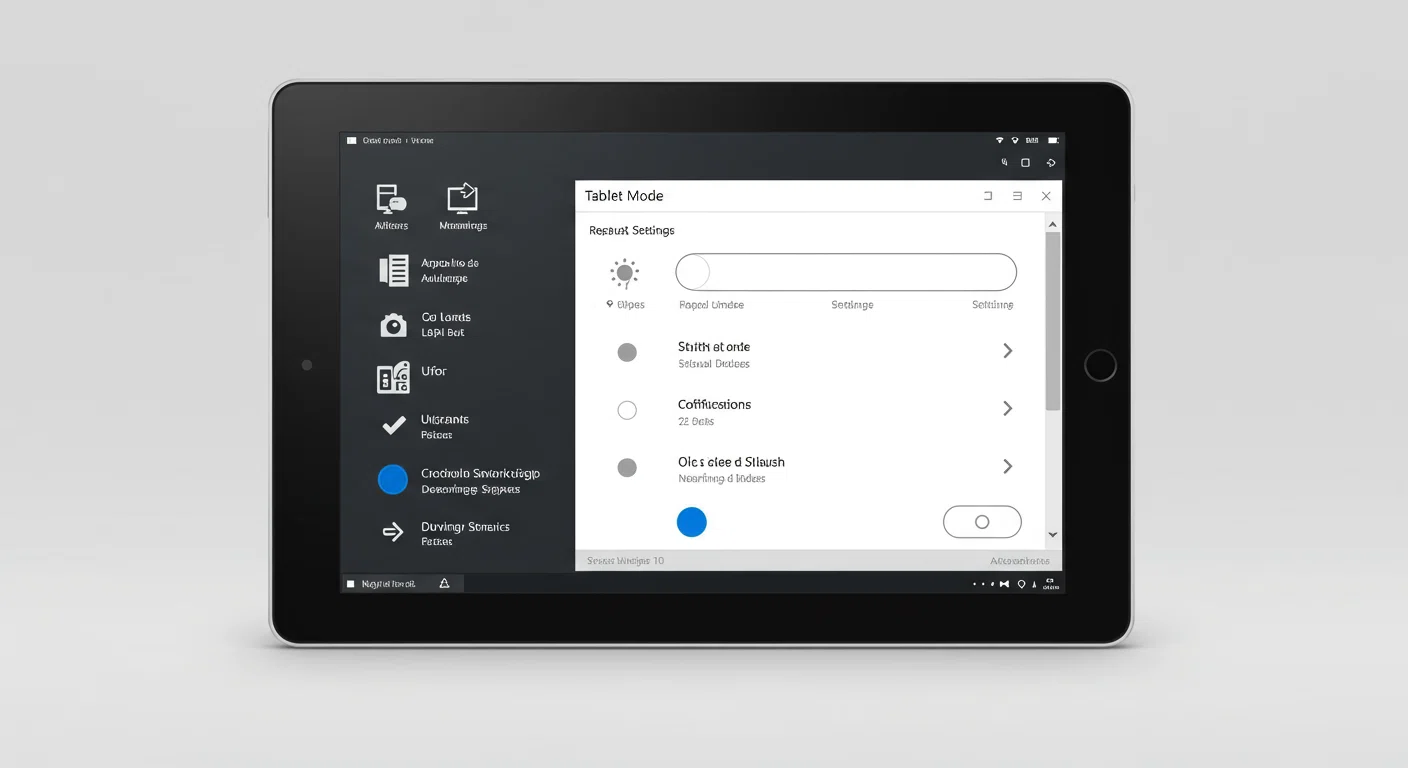The height and width of the screenshot is (768, 1408).
Task: Click the menu lines icon in Tablet Mode title bar
Action: point(1017,196)
